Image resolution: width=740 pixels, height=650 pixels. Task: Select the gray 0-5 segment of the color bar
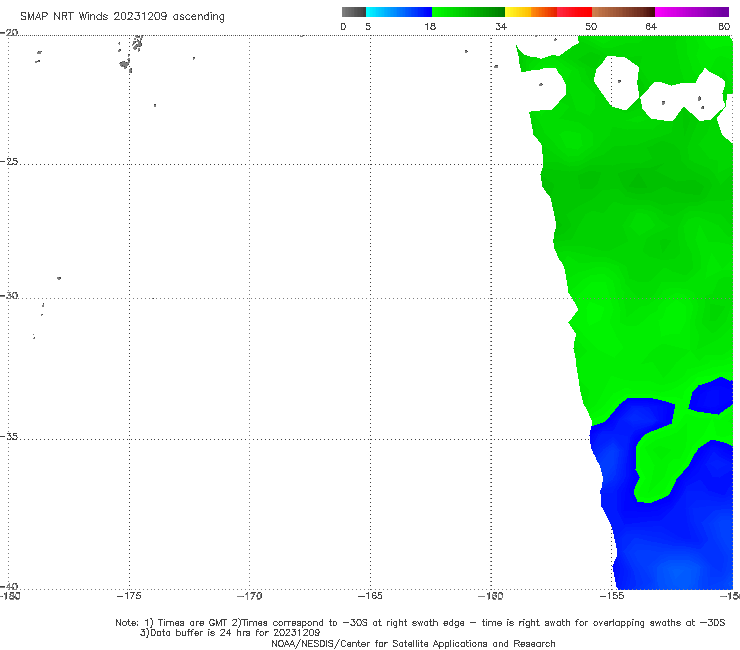(354, 12)
